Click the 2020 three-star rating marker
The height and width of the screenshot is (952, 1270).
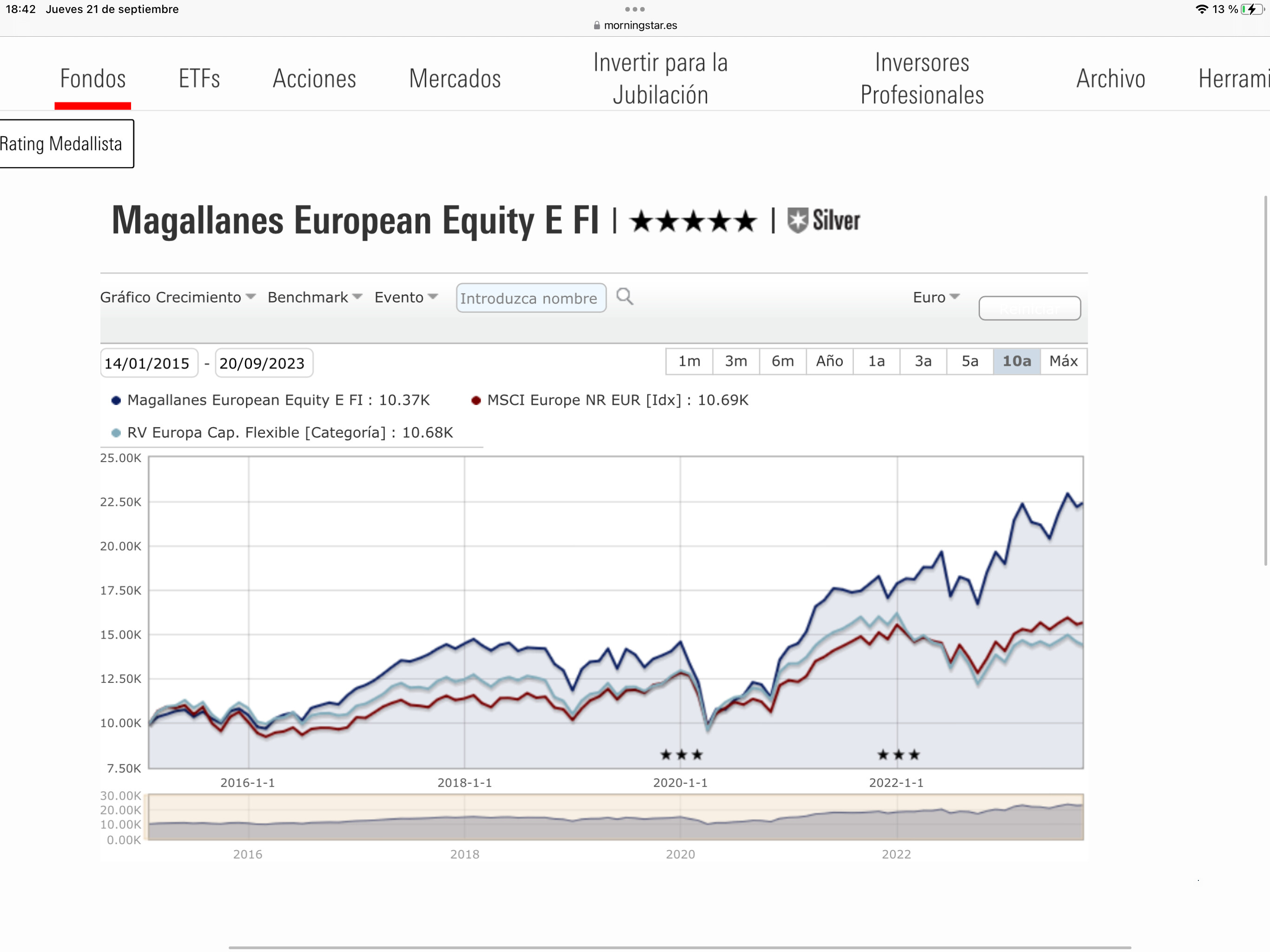point(681,754)
